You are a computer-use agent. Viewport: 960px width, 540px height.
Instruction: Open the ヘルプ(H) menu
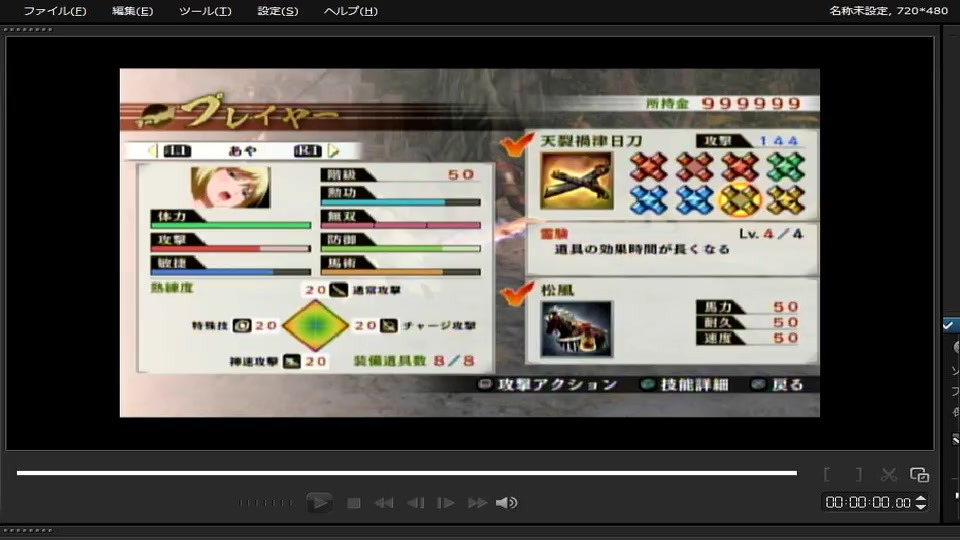(x=350, y=11)
